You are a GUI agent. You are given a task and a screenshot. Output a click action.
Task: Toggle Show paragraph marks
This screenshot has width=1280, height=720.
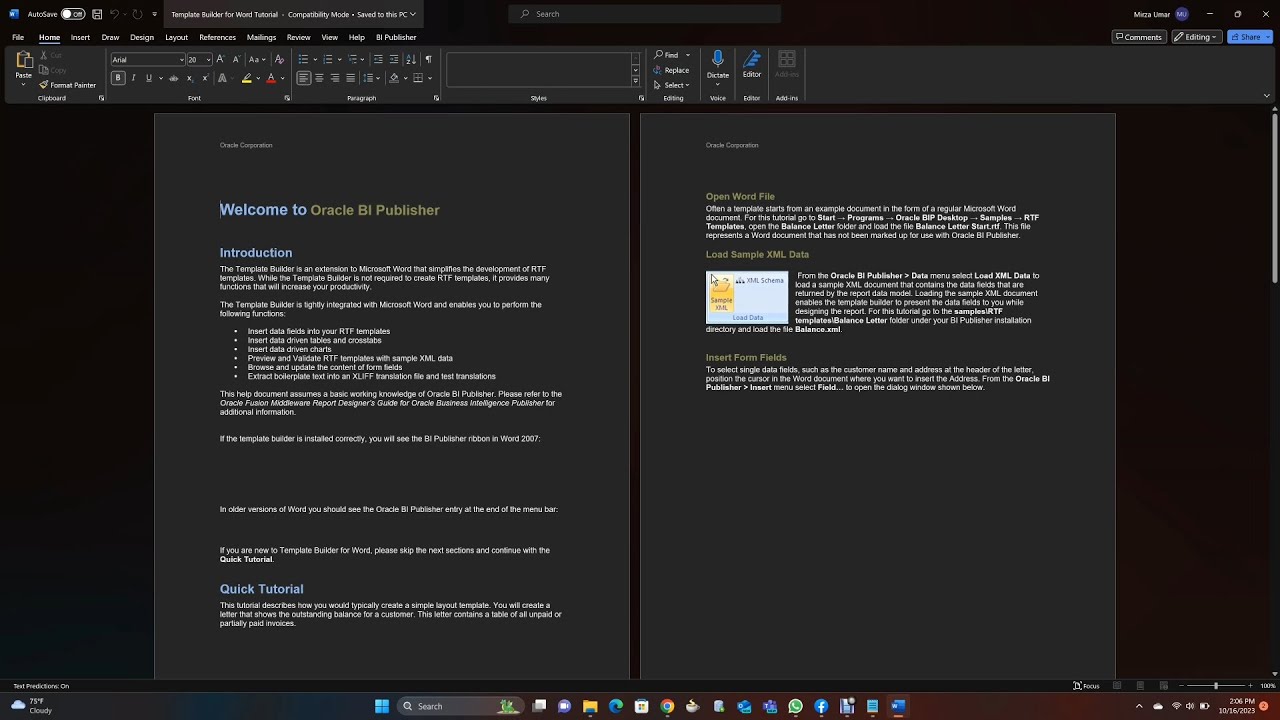[428, 59]
